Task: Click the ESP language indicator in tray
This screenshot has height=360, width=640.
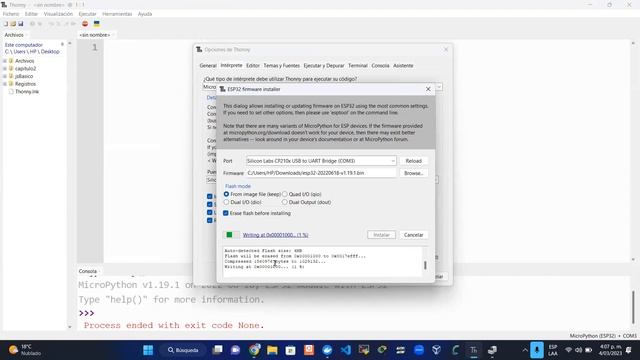Action: click(553, 350)
